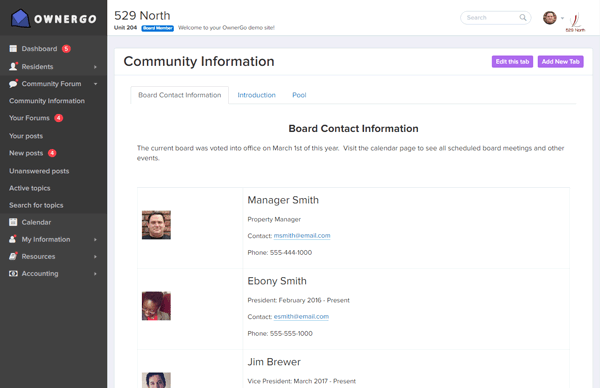This screenshot has width=600, height=388.
Task: Expand the Accounting submenu arrow
Action: tap(95, 274)
